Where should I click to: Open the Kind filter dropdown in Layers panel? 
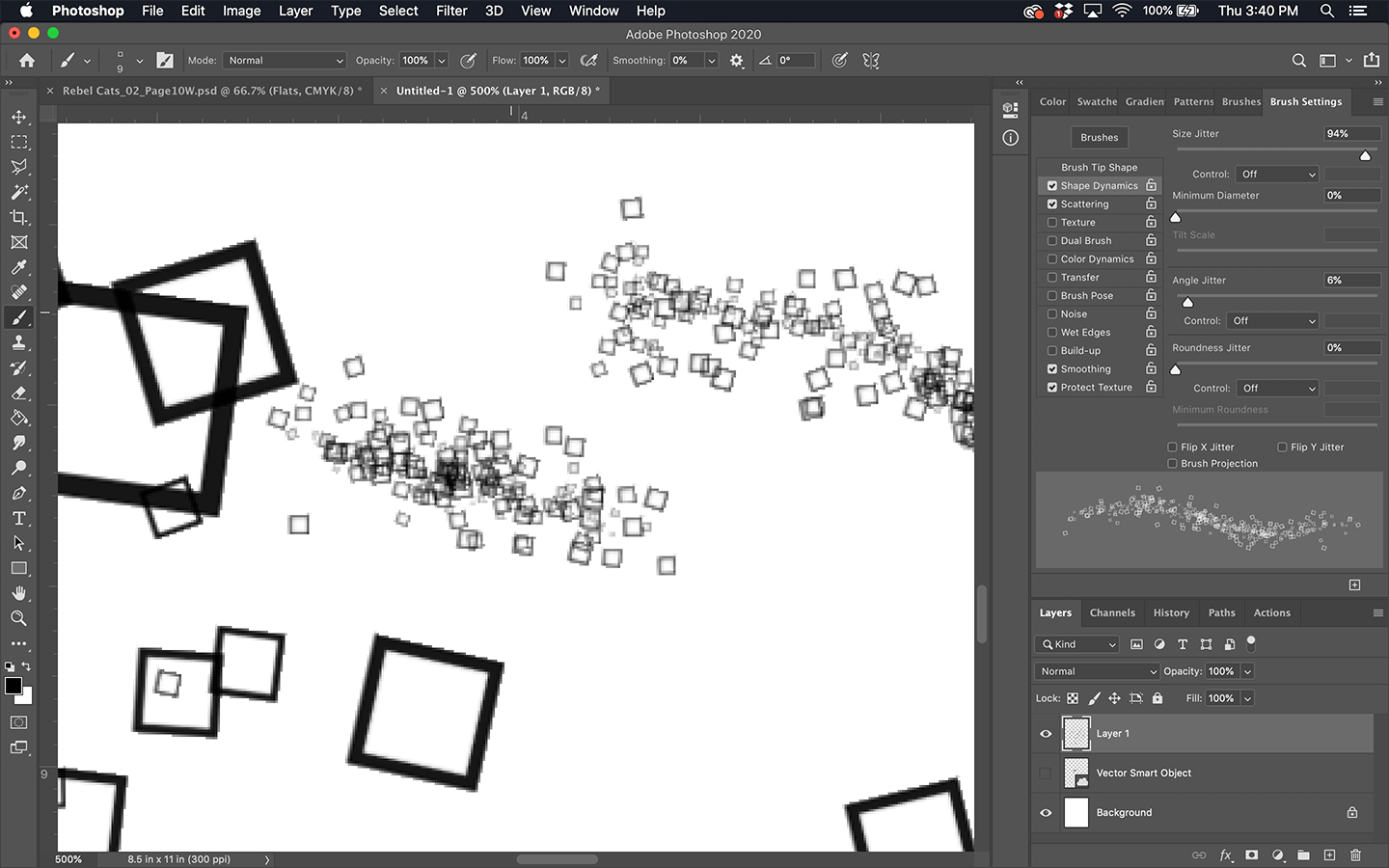coord(1076,643)
